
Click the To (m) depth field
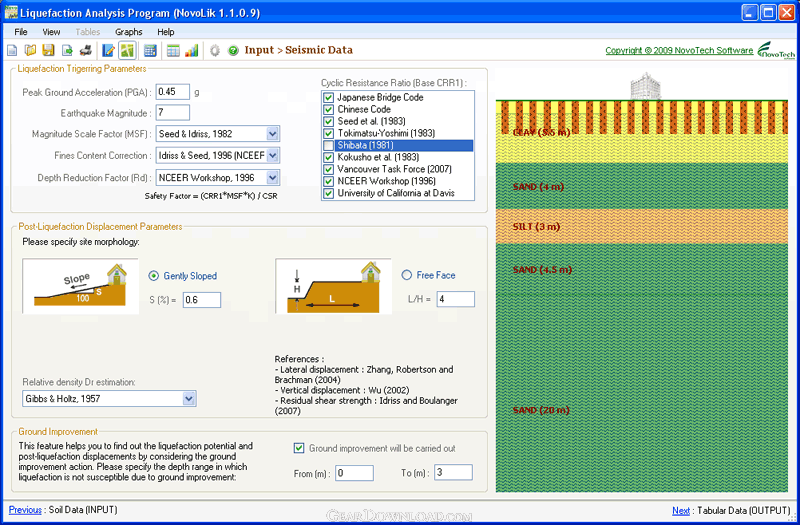point(453,472)
